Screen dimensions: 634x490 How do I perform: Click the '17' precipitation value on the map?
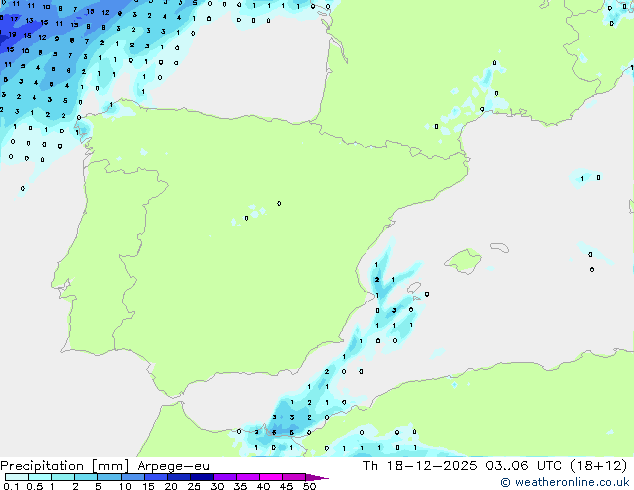15,19
